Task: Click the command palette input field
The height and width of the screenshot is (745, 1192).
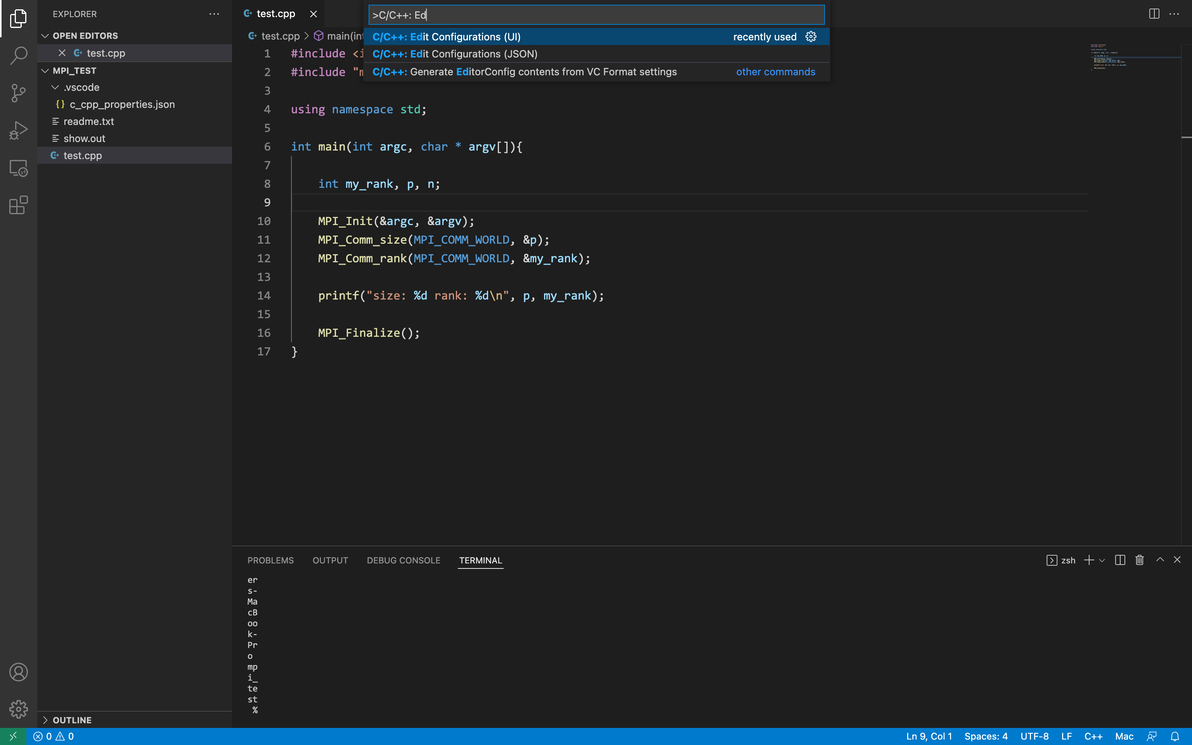Action: (597, 14)
